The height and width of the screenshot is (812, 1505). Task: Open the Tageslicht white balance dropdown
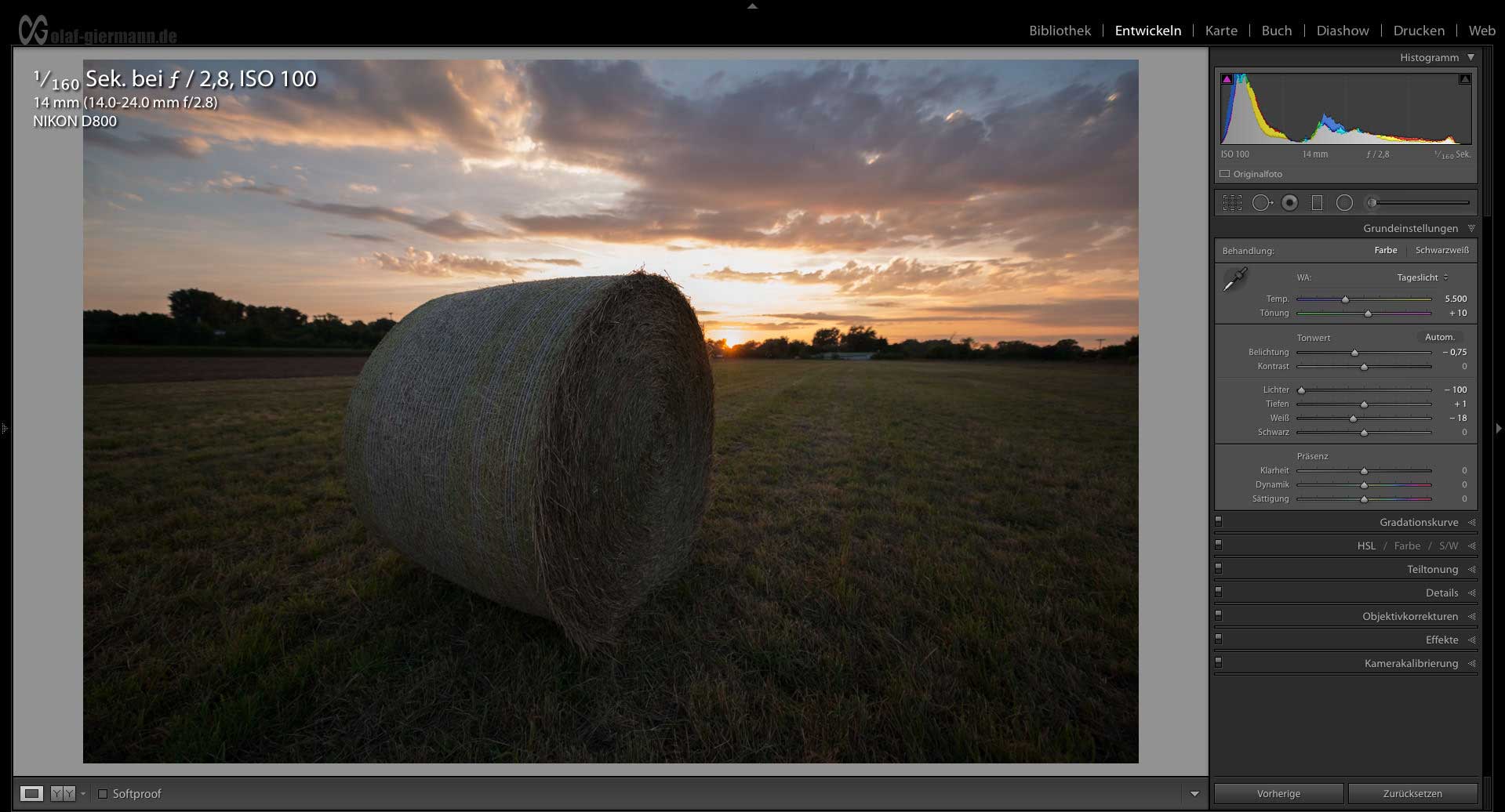[x=1423, y=277]
